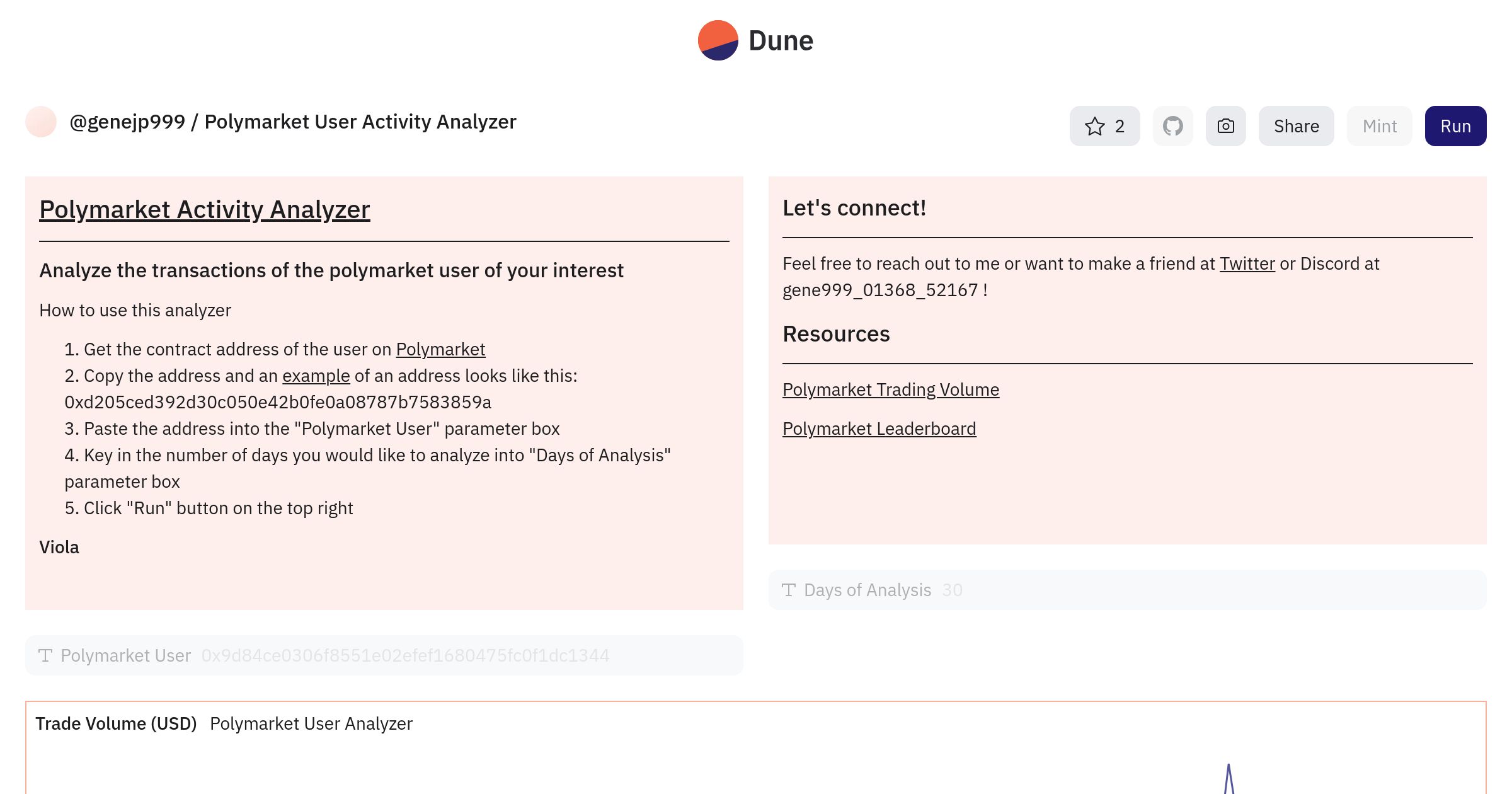
Task: Click the Polymarket Leaderboard resource link
Action: pyautogui.click(x=879, y=428)
